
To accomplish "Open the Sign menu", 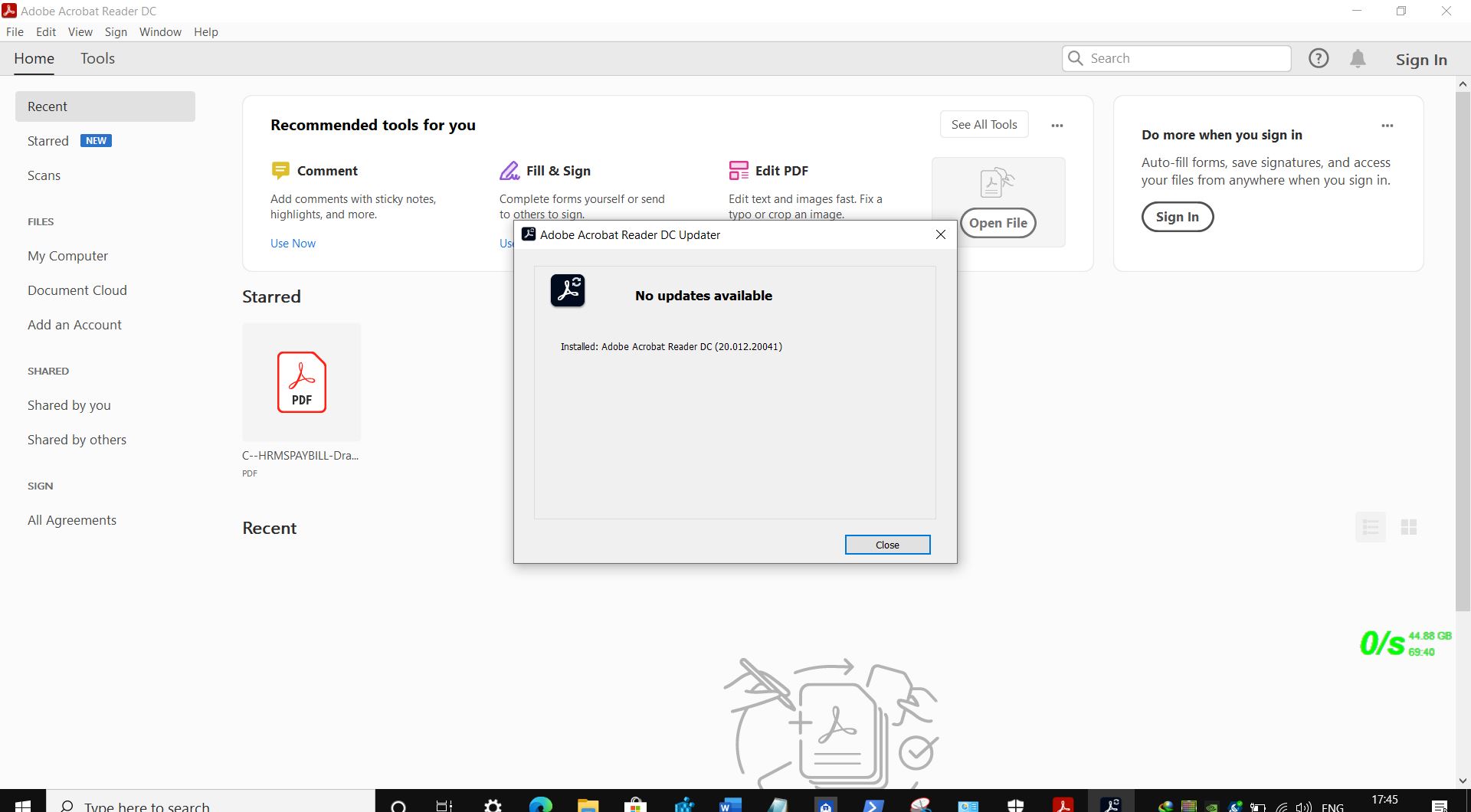I will pos(116,31).
